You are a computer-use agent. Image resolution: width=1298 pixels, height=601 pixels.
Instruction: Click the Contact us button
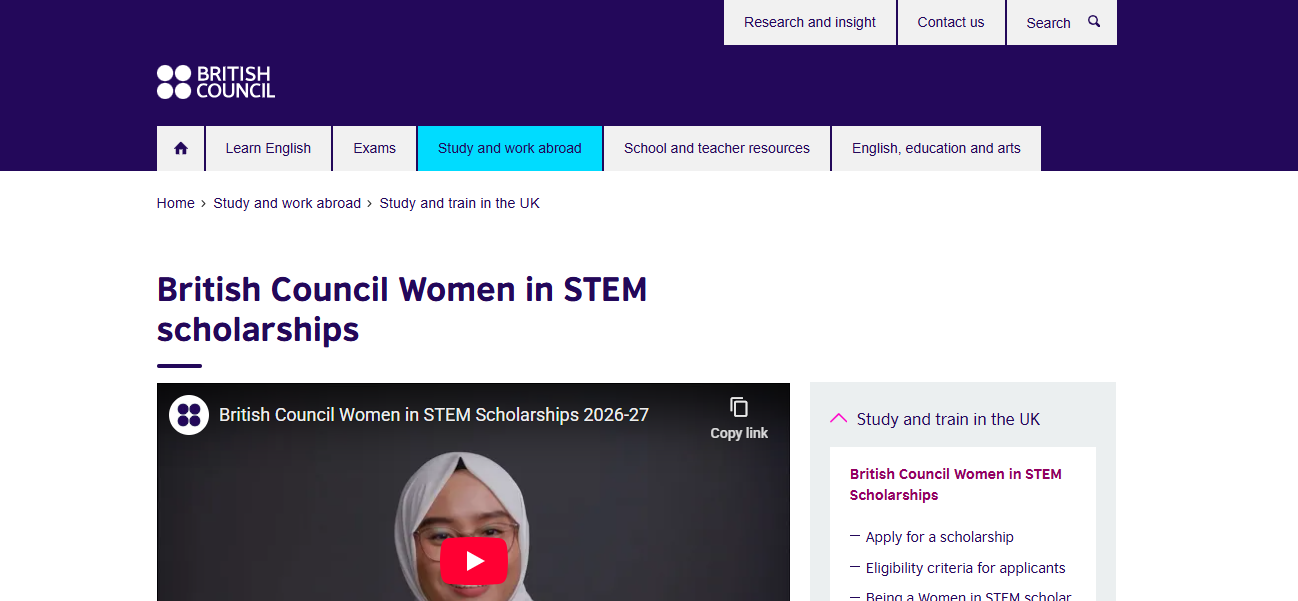click(951, 22)
